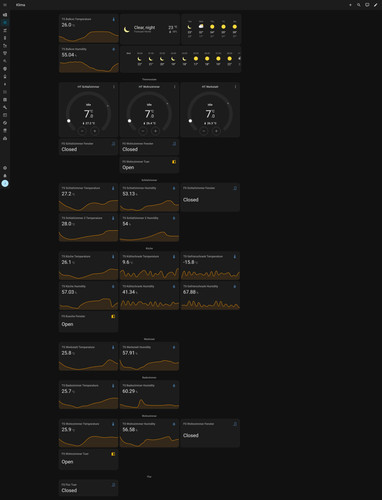Image resolution: width=382 pixels, height=500 pixels.
Task: Open the settings gear in the sidebar
Action: click(x=5, y=168)
